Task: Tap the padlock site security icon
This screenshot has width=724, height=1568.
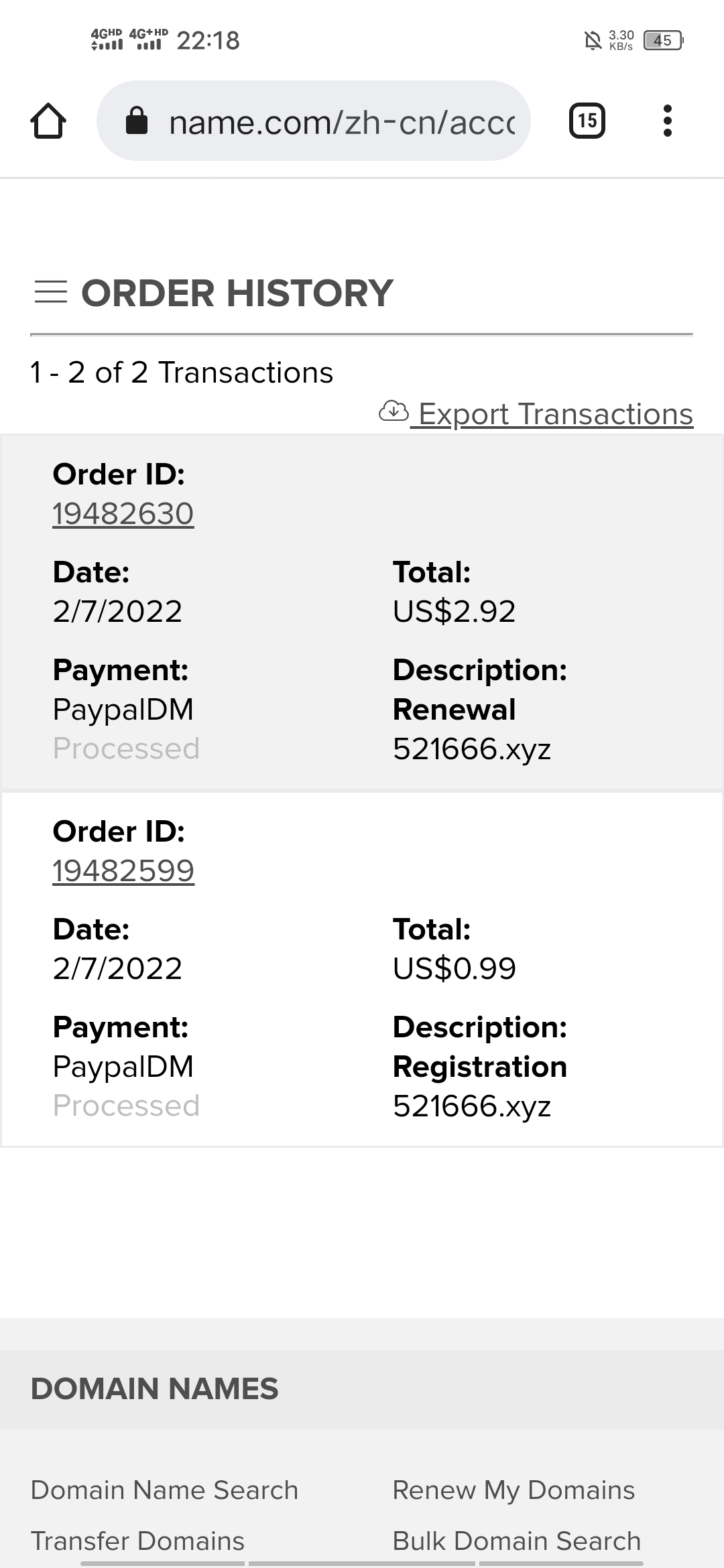Action: tap(137, 121)
